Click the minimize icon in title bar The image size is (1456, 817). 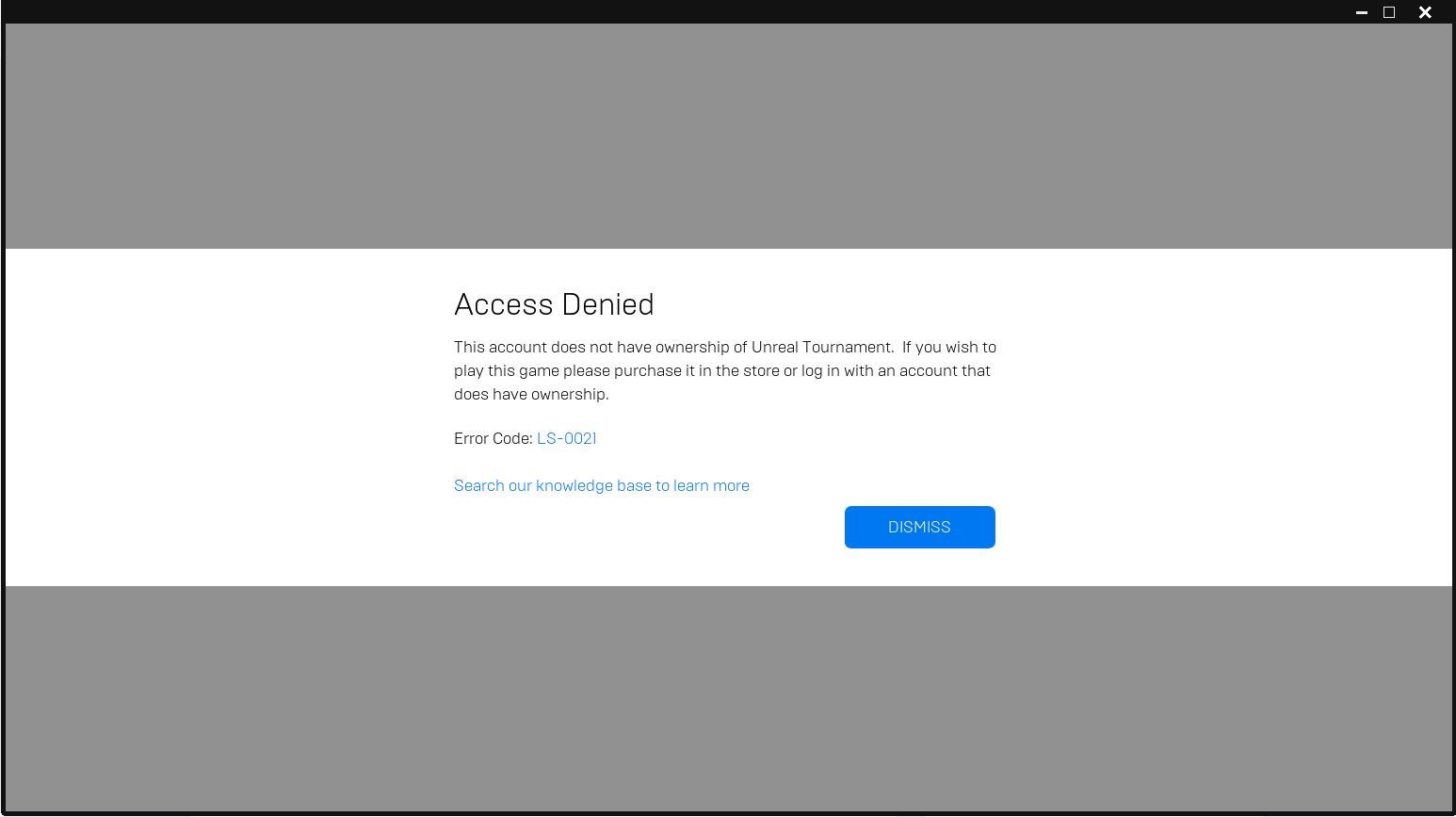click(x=1361, y=12)
